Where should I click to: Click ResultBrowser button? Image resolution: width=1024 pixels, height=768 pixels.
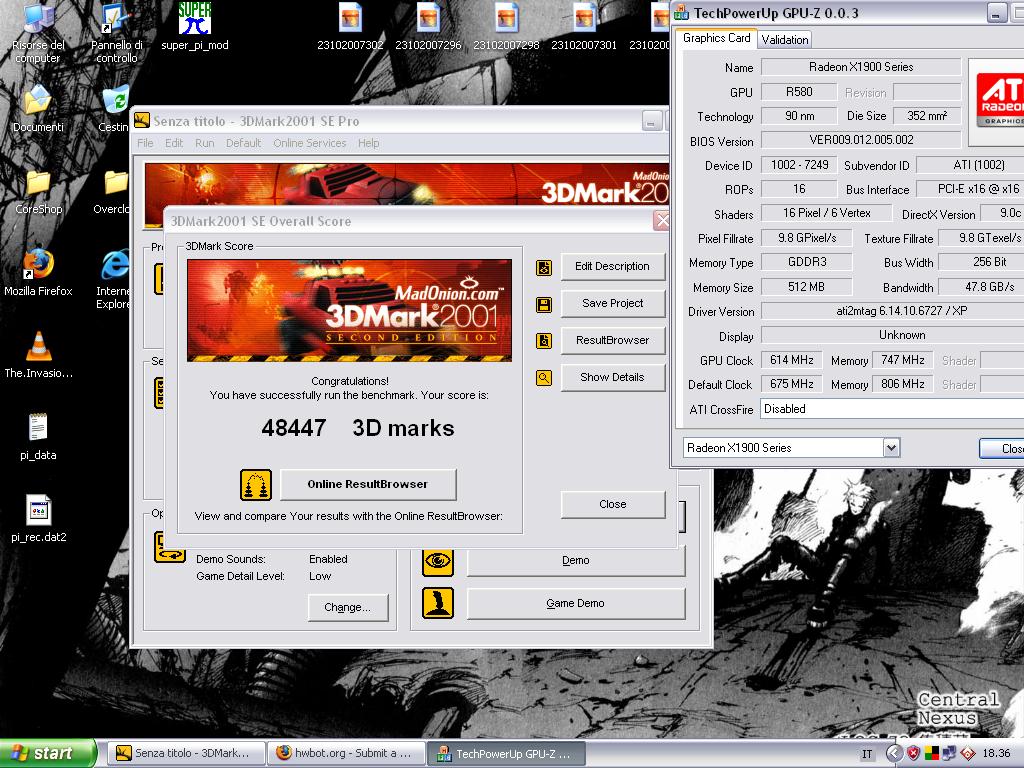click(x=613, y=340)
